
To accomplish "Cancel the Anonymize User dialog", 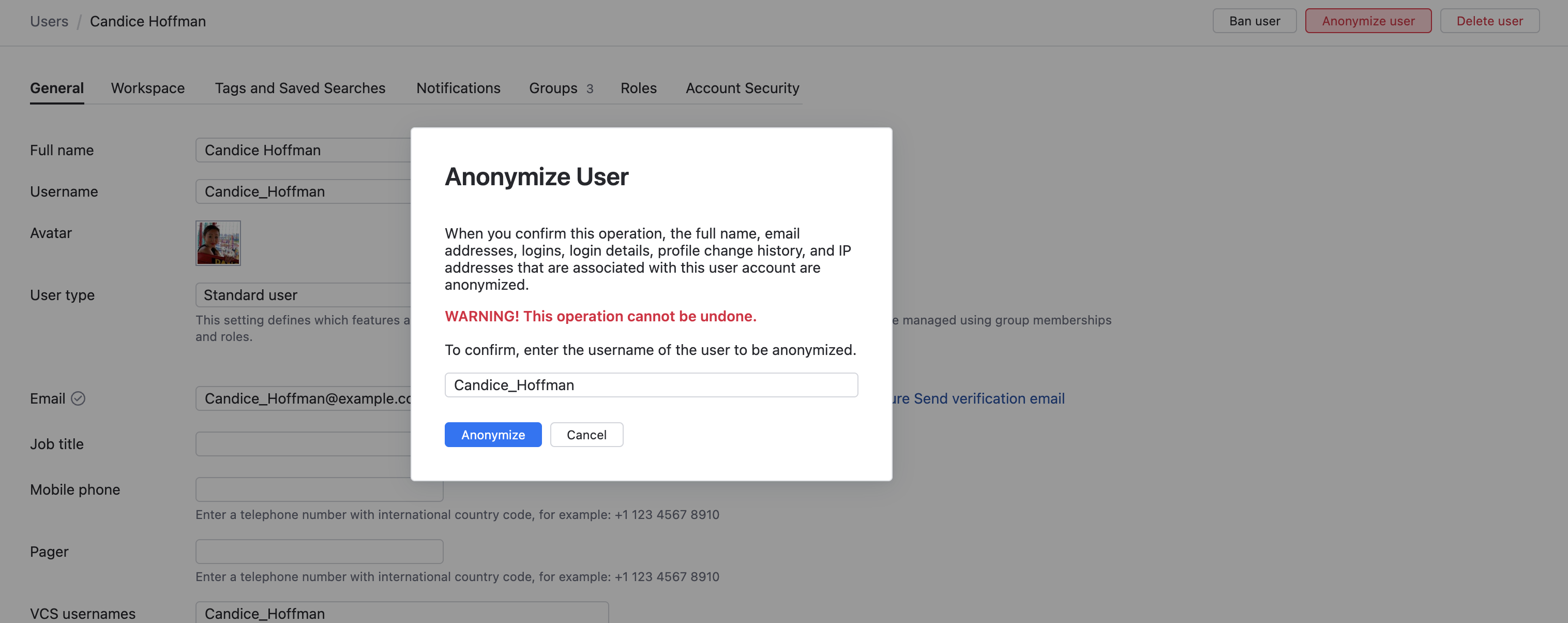I will tap(586, 435).
